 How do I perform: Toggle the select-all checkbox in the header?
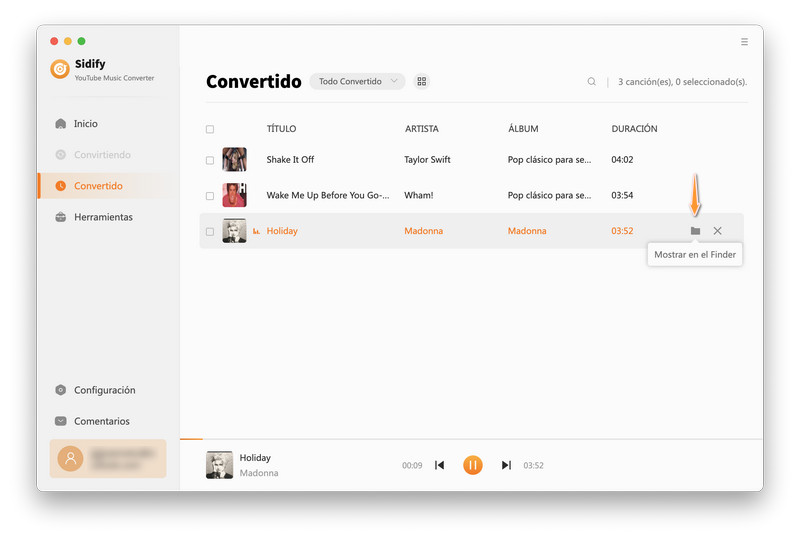tap(210, 129)
